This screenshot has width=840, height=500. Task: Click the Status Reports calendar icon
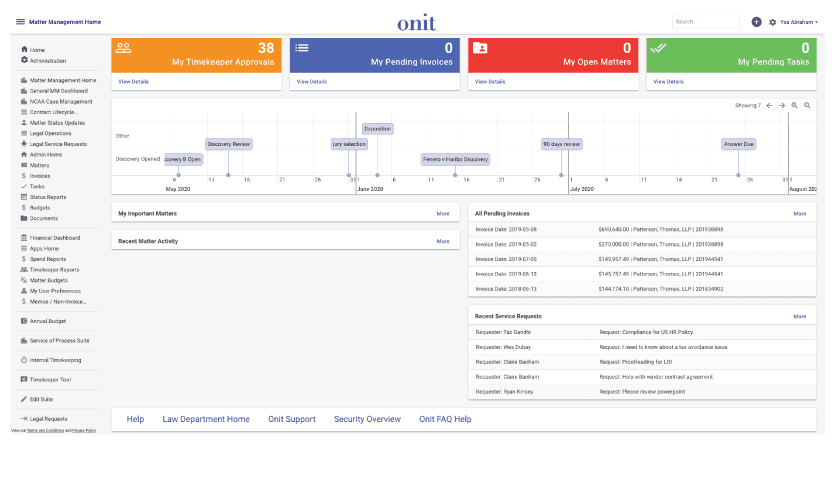tap(24, 197)
